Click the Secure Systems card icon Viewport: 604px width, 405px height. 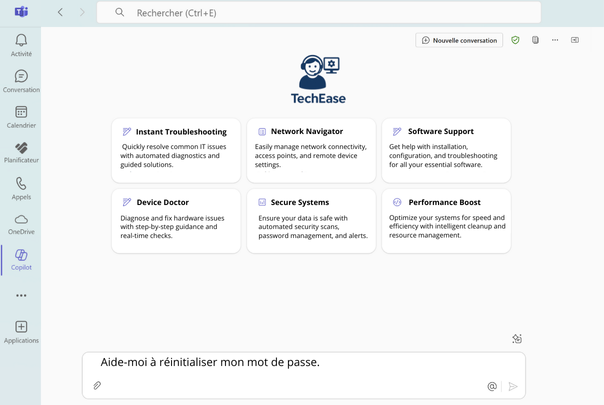[262, 202]
